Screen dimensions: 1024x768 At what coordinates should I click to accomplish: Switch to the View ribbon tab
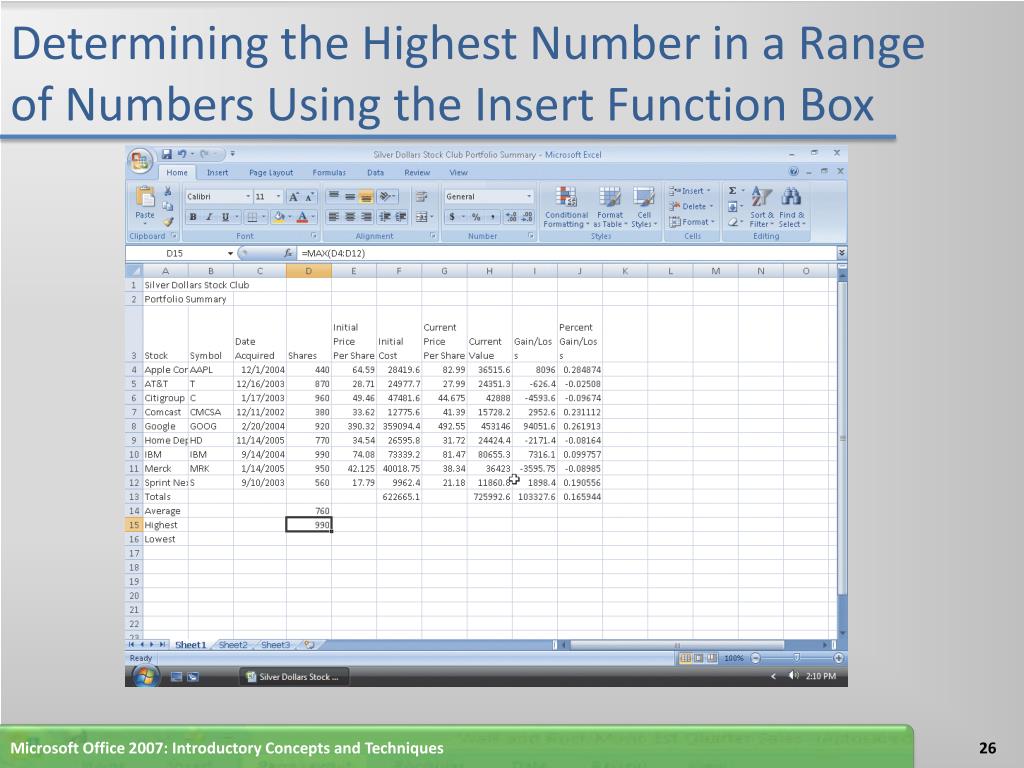[x=458, y=172]
